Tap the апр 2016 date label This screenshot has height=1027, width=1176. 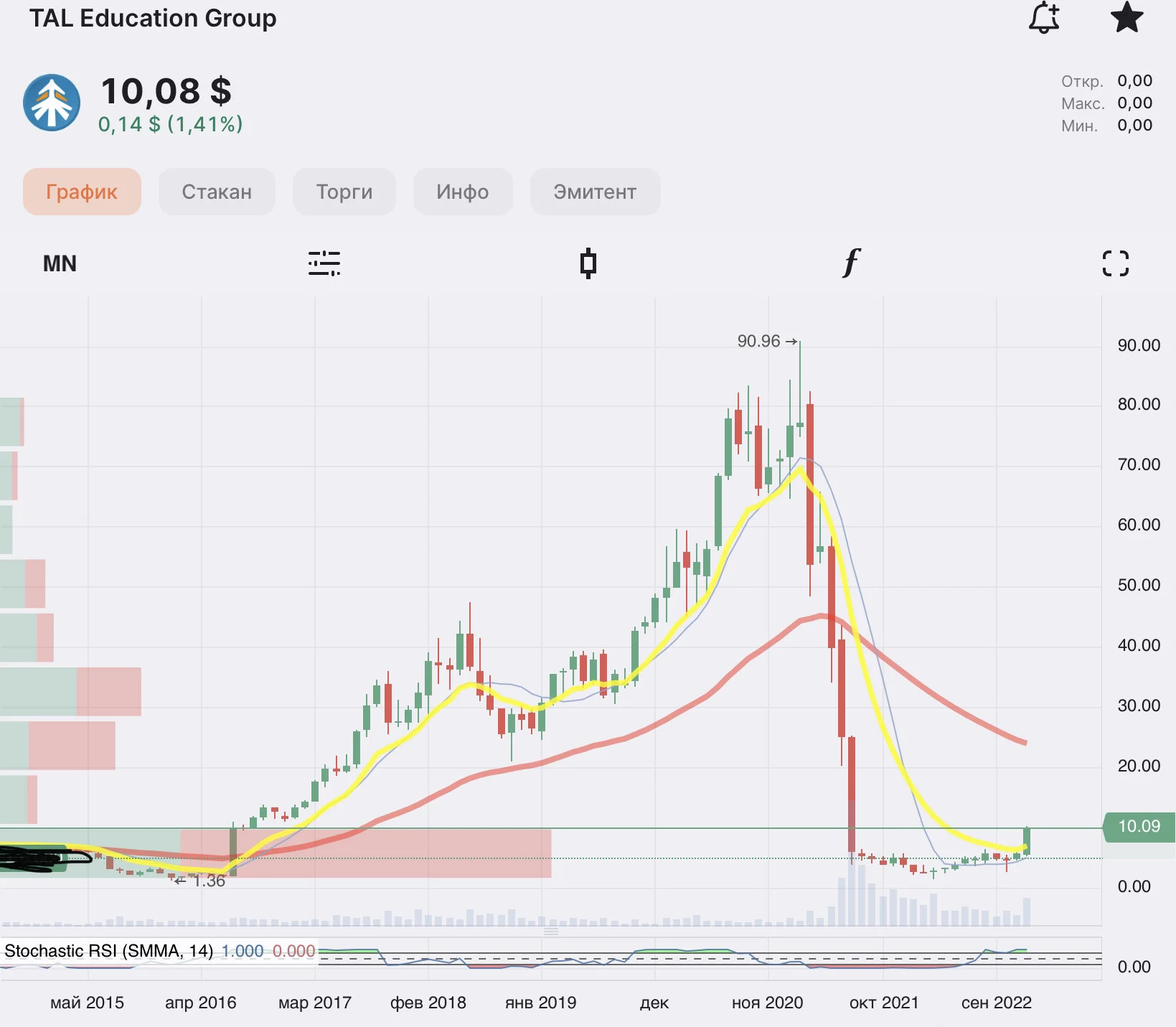click(201, 1003)
